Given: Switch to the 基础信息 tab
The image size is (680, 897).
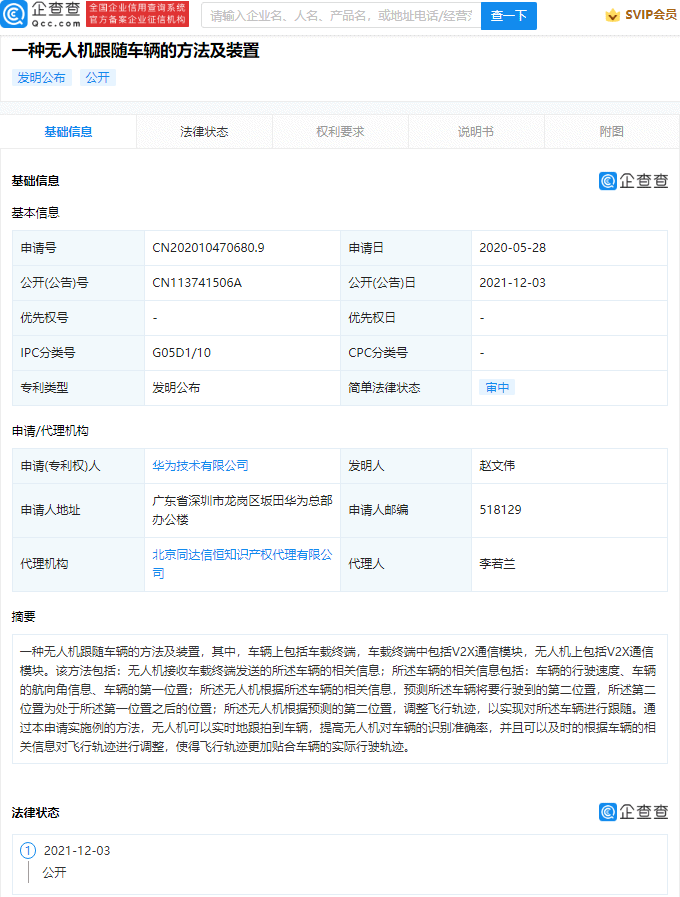Looking at the screenshot, I should pos(68,132).
